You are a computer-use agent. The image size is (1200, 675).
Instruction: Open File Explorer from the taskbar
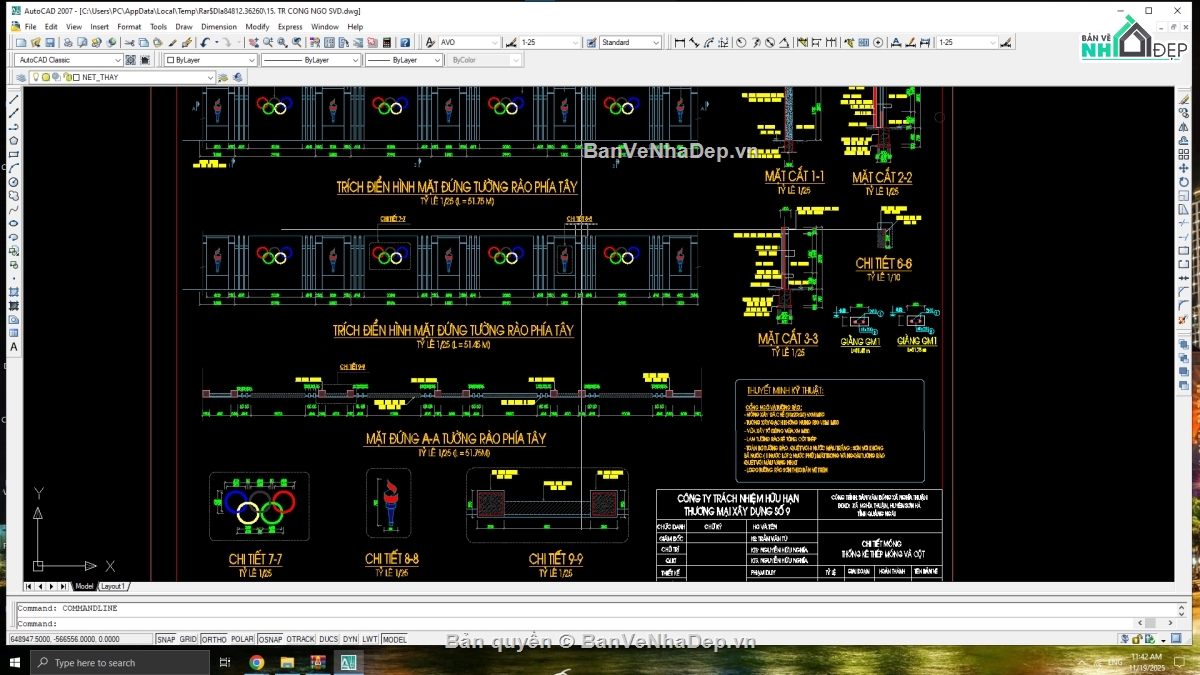point(287,662)
